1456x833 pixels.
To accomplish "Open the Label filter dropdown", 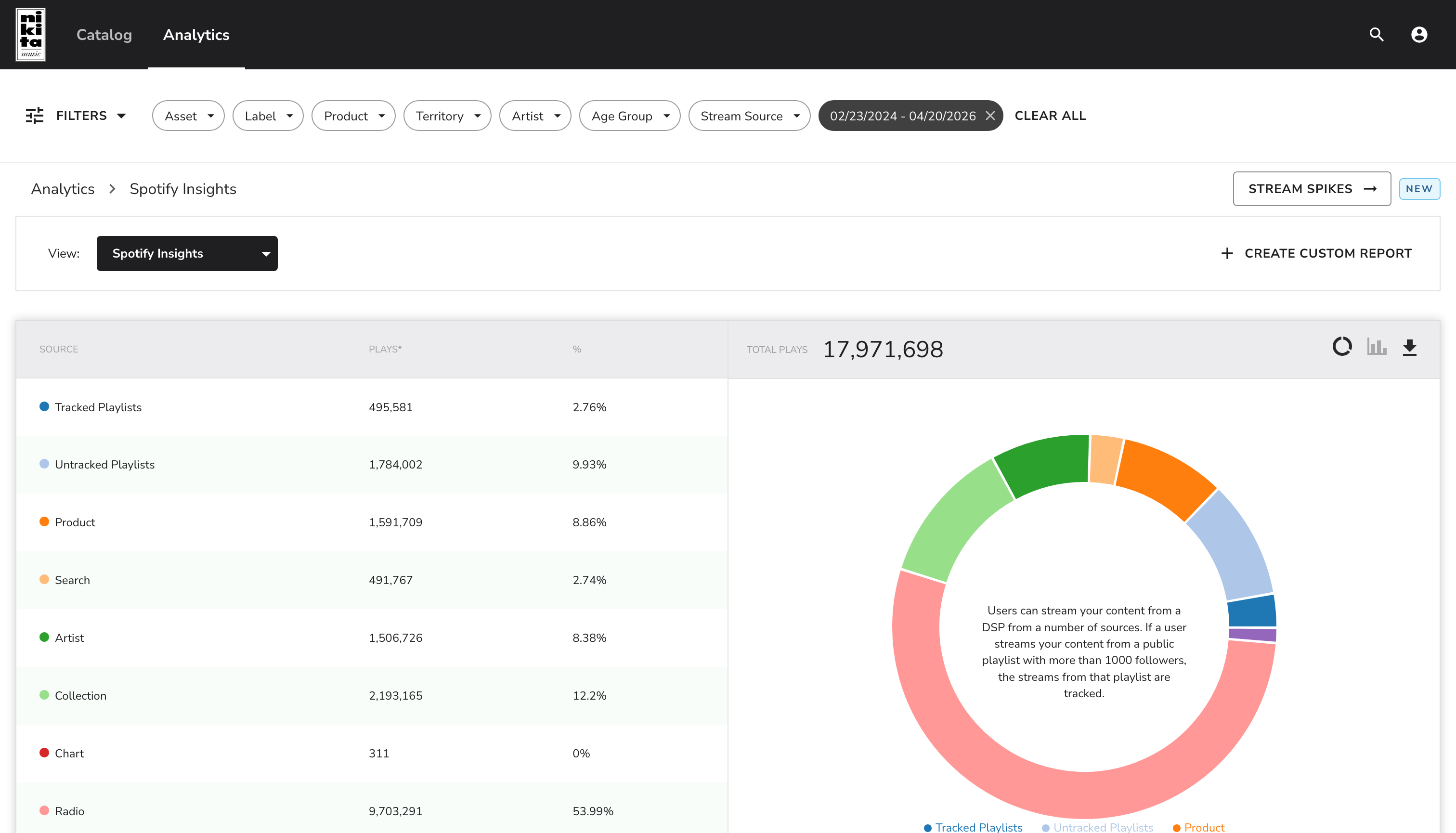I will click(268, 116).
